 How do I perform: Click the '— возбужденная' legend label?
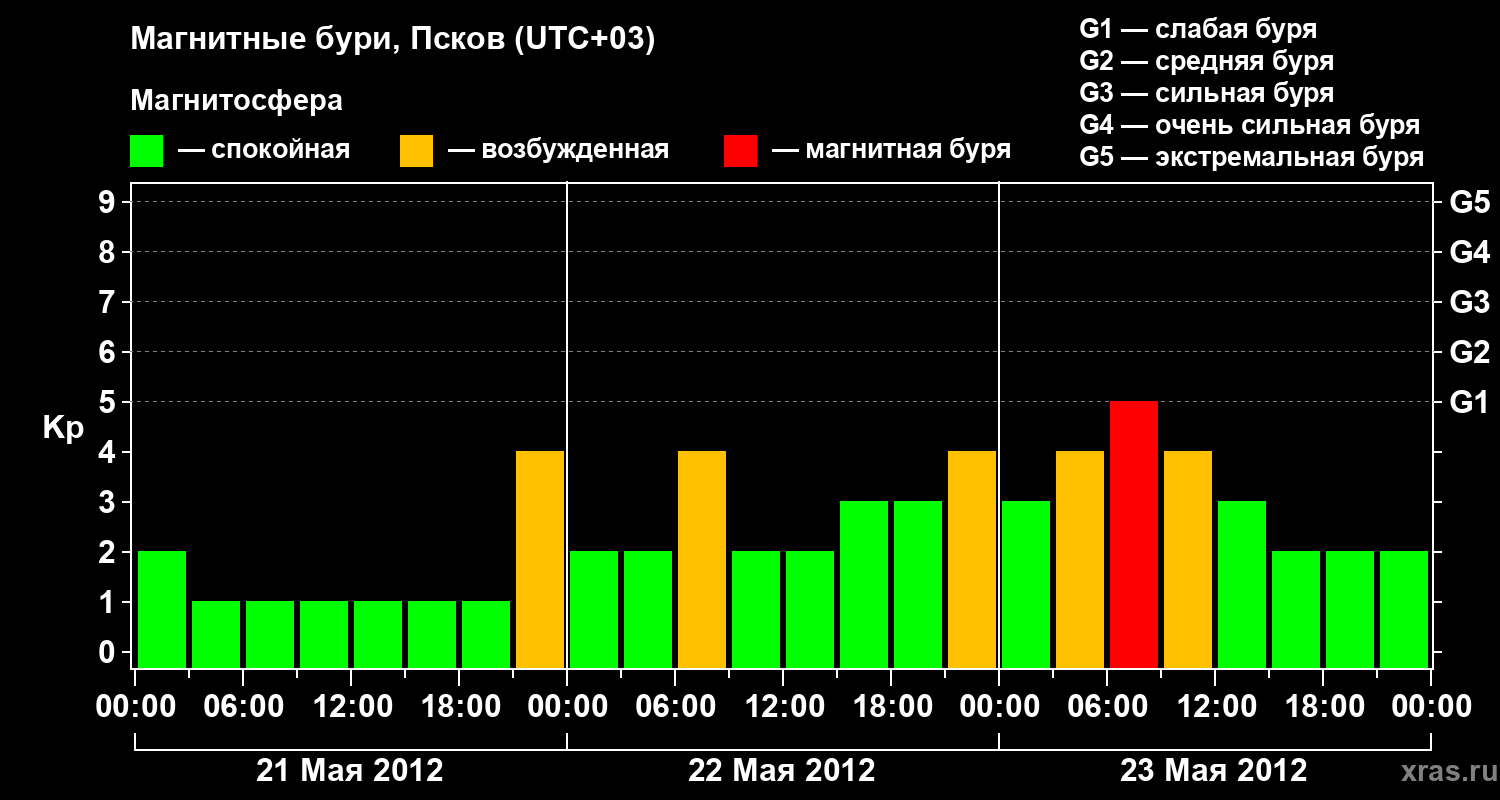(558, 150)
